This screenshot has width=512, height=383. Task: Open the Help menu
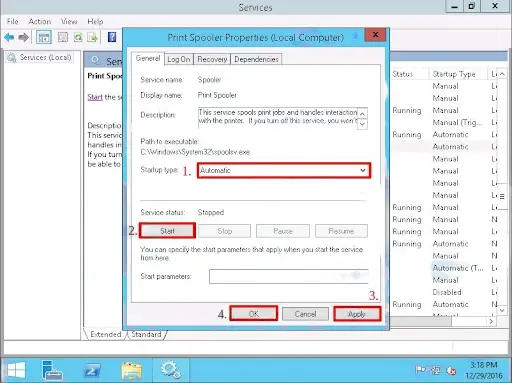(95, 22)
